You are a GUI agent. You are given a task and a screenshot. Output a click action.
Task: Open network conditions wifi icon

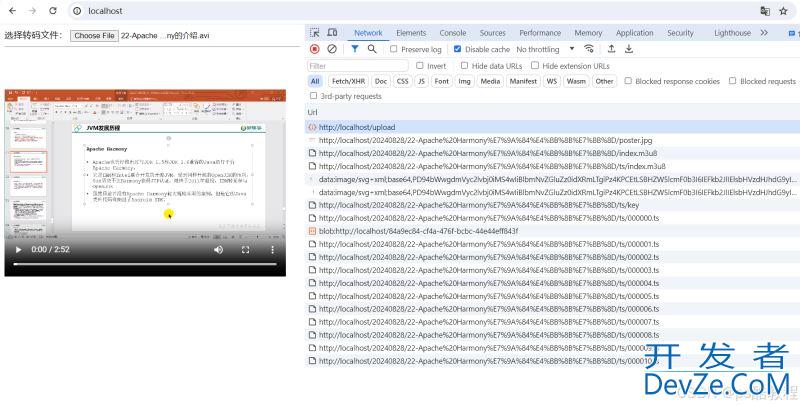(x=589, y=49)
